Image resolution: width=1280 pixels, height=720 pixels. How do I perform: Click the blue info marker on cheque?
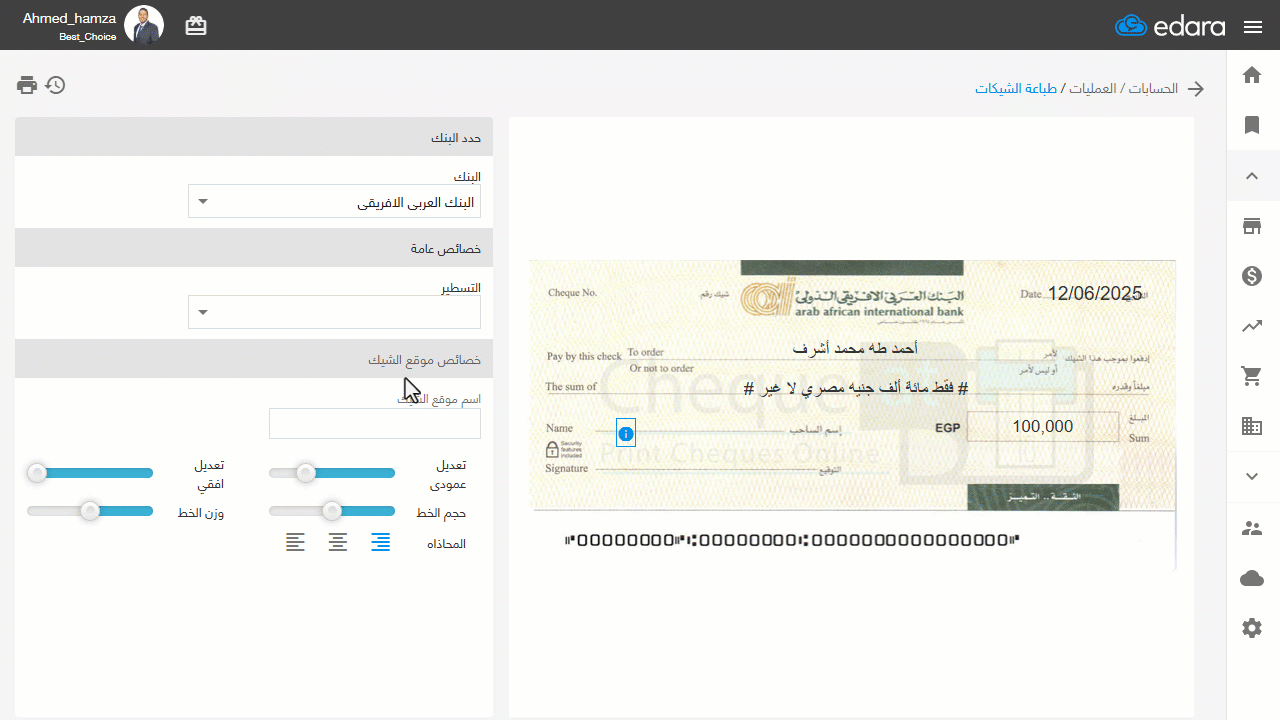pos(626,433)
